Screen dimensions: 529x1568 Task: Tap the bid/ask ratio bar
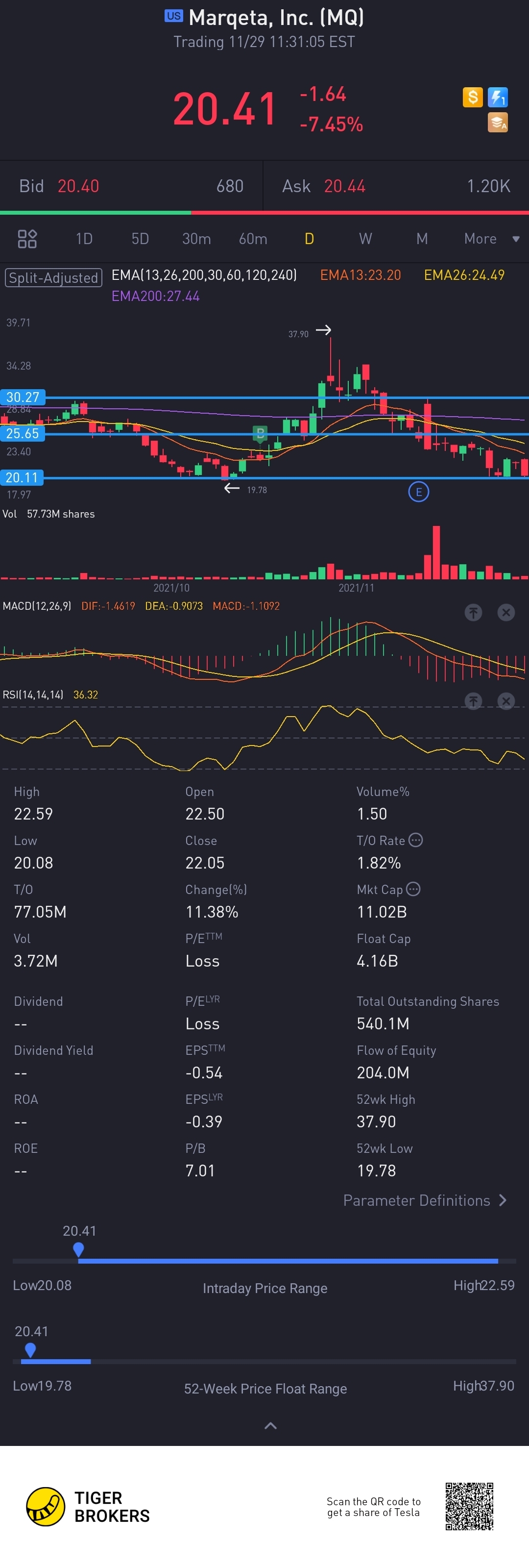click(264, 212)
